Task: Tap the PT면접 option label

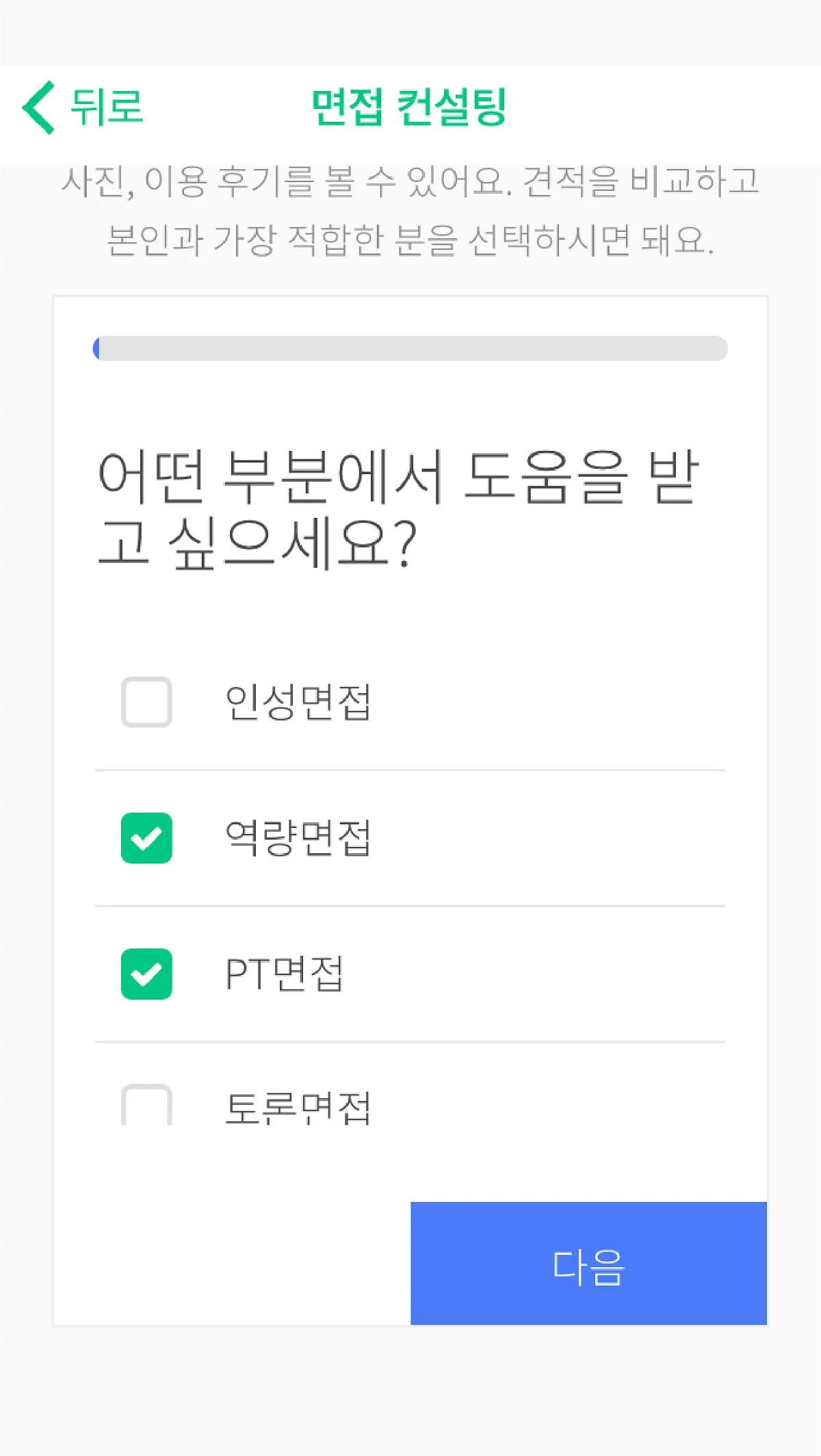Action: click(x=284, y=974)
